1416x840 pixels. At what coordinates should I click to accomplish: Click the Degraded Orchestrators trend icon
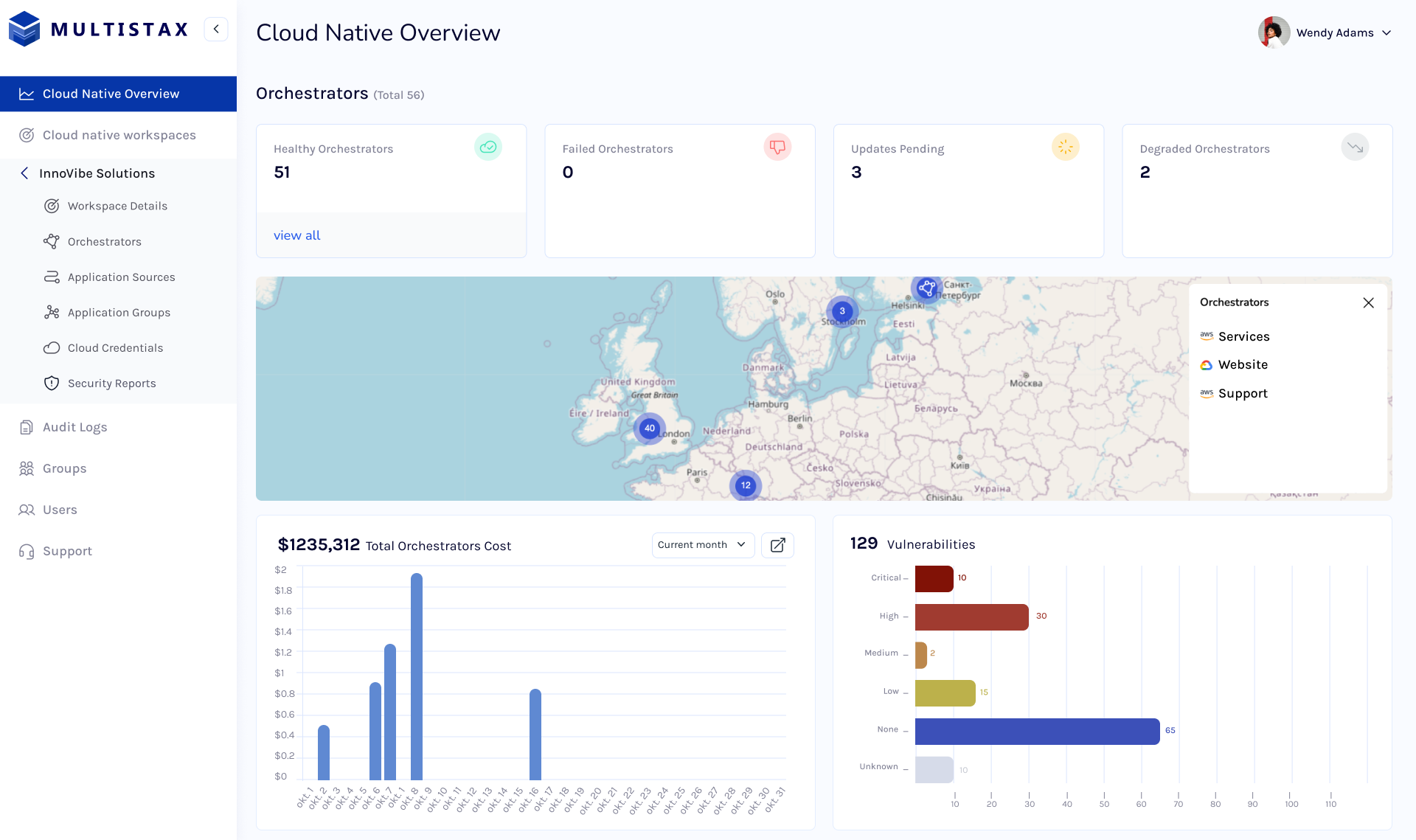tap(1354, 147)
